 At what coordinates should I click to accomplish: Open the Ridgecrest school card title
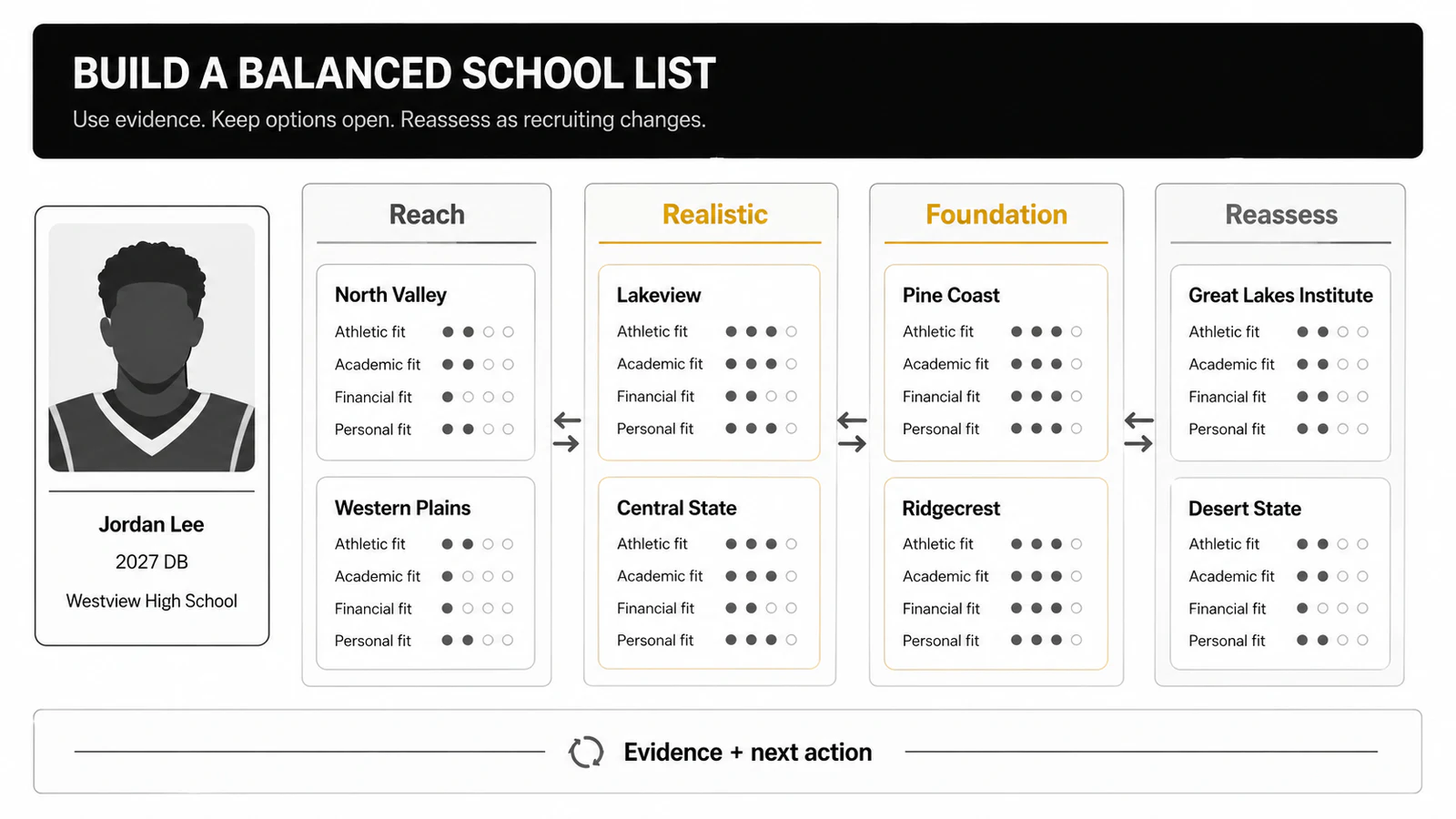pos(951,508)
